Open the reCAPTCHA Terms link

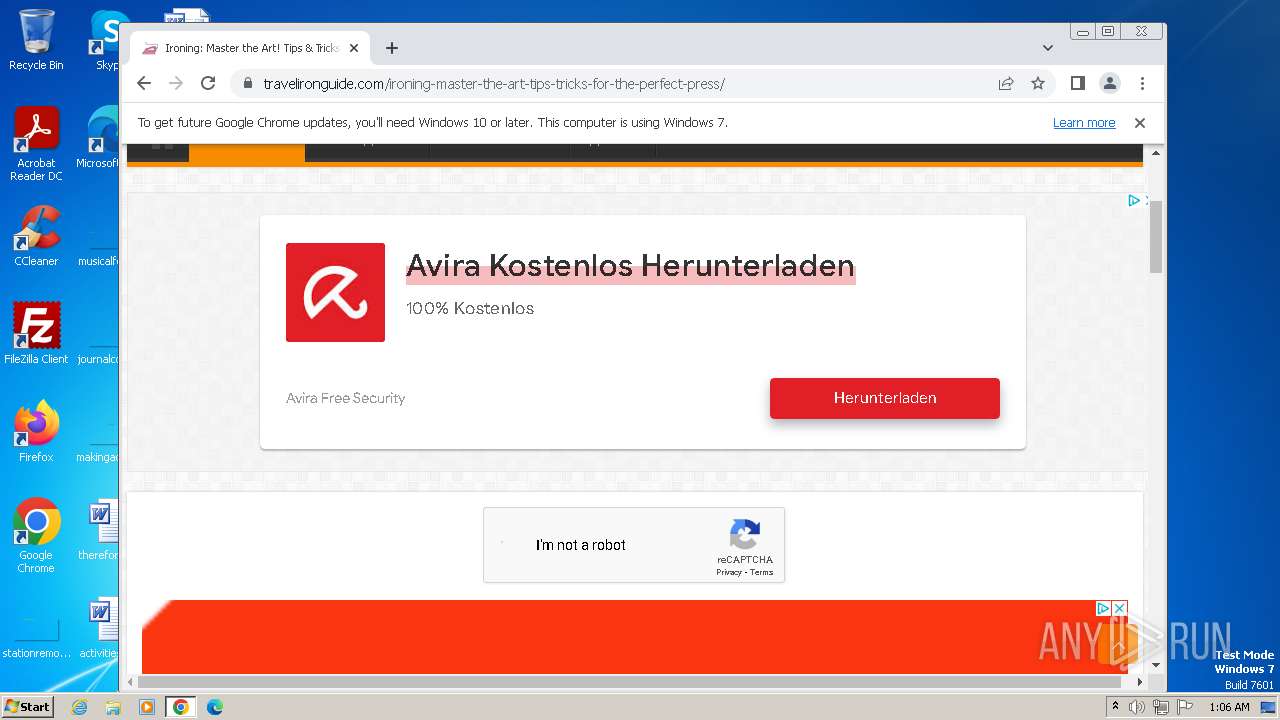[762, 572]
